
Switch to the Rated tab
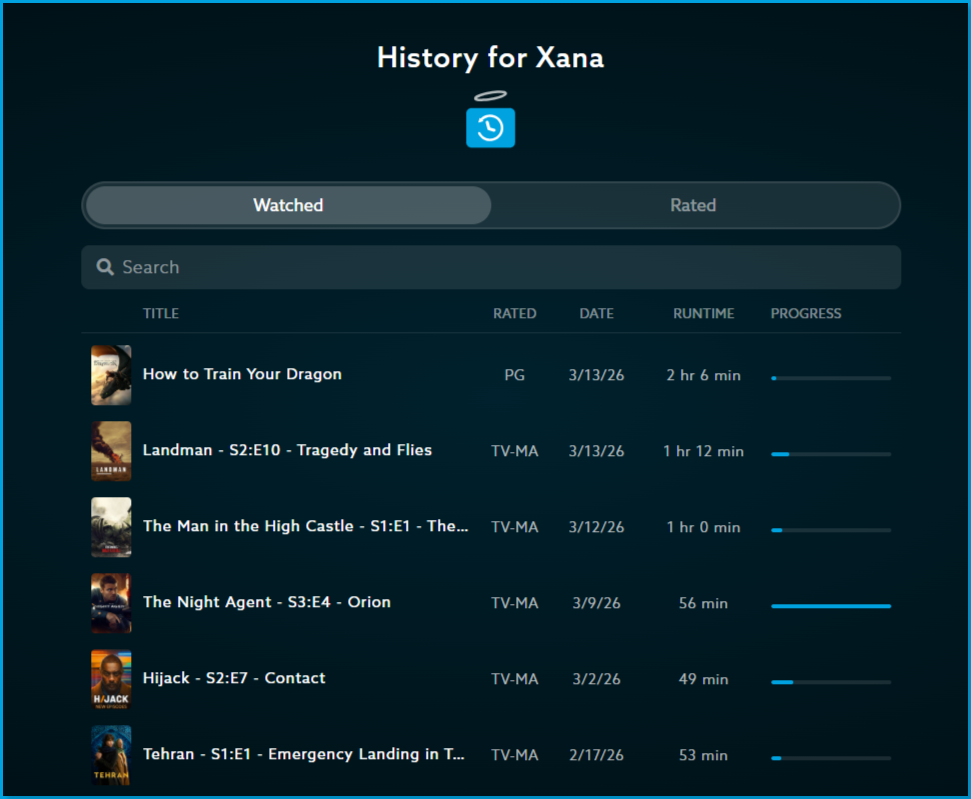693,205
